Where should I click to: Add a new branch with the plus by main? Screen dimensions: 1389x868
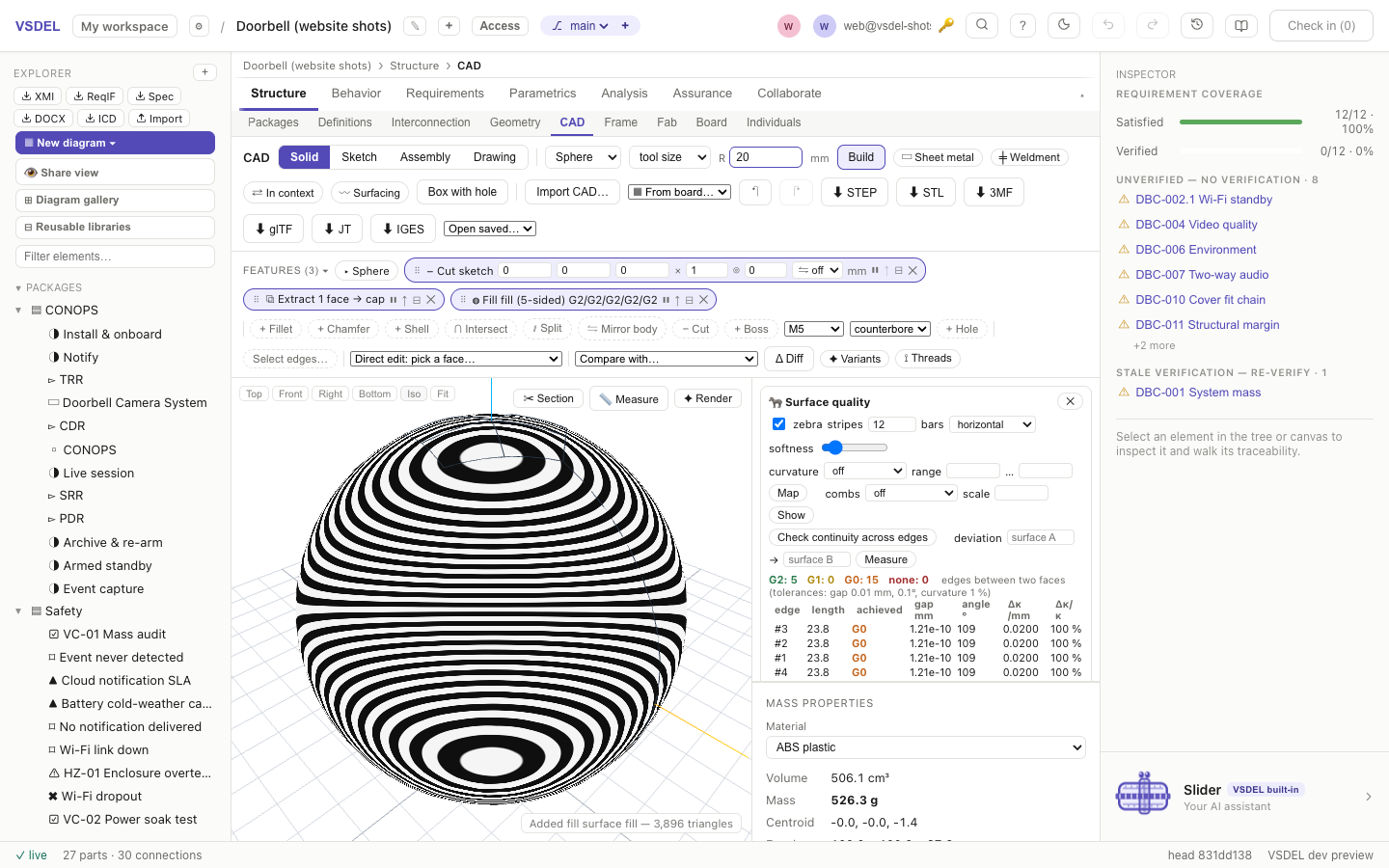point(625,26)
